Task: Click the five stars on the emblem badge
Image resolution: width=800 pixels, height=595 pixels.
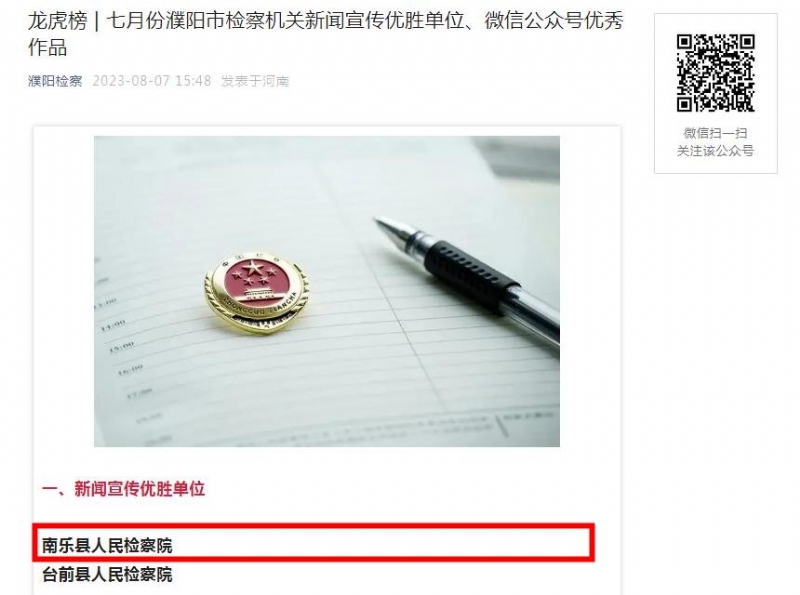Action: point(256,274)
